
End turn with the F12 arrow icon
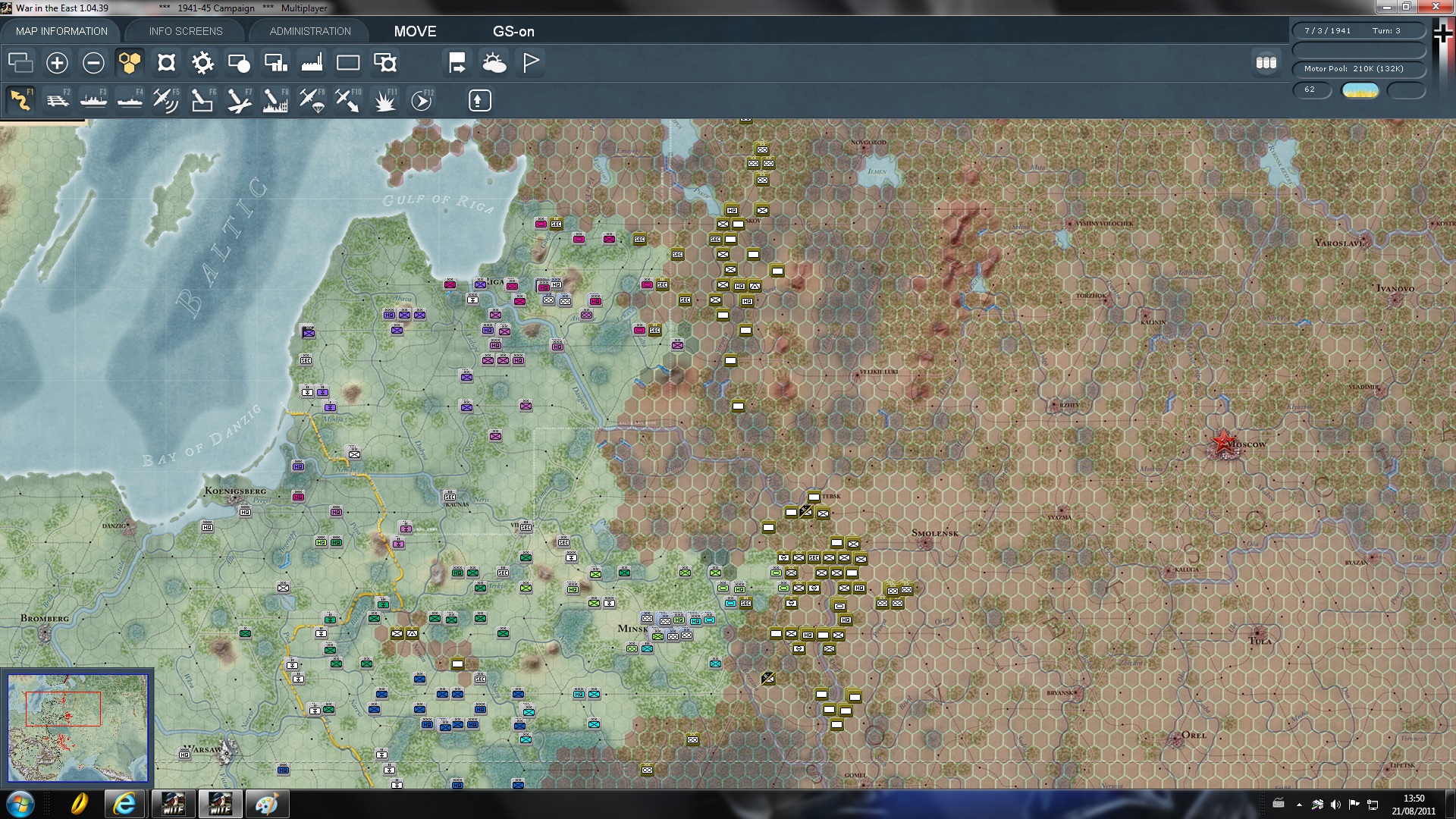point(422,100)
